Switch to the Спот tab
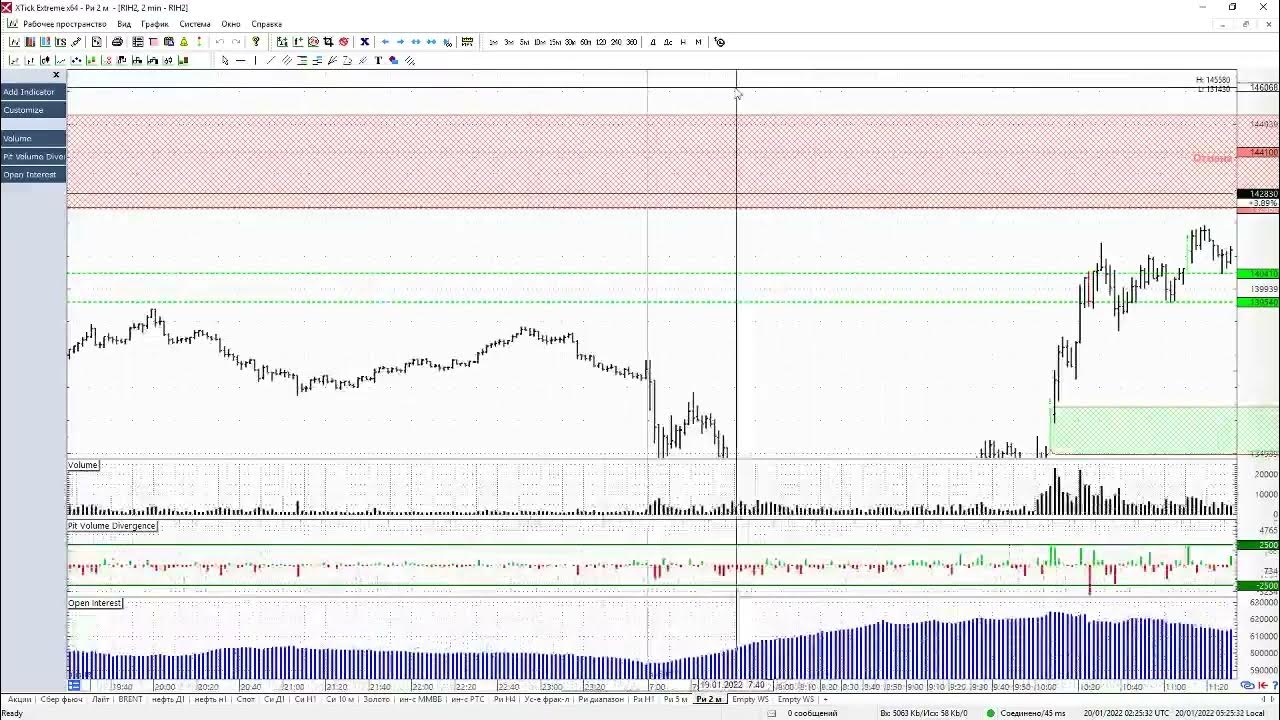Viewport: 1280px width, 720px height. (x=245, y=699)
